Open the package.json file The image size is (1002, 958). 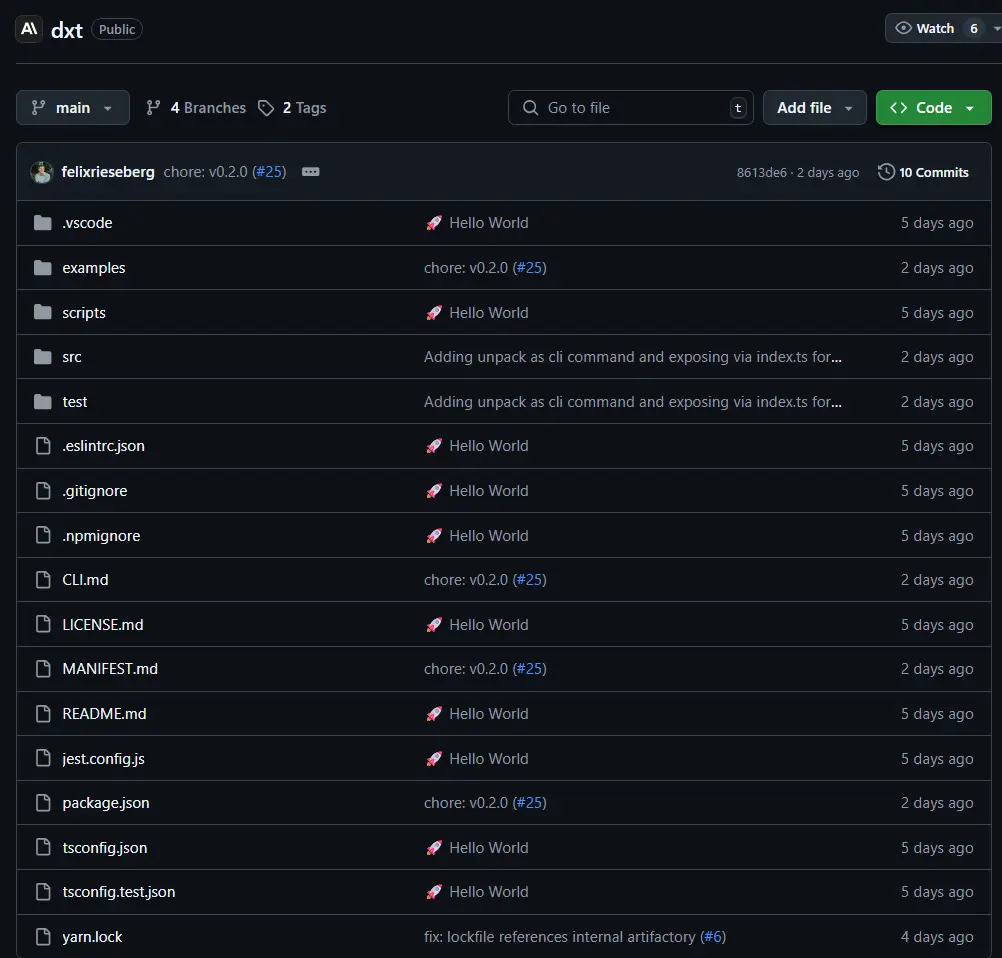point(106,803)
